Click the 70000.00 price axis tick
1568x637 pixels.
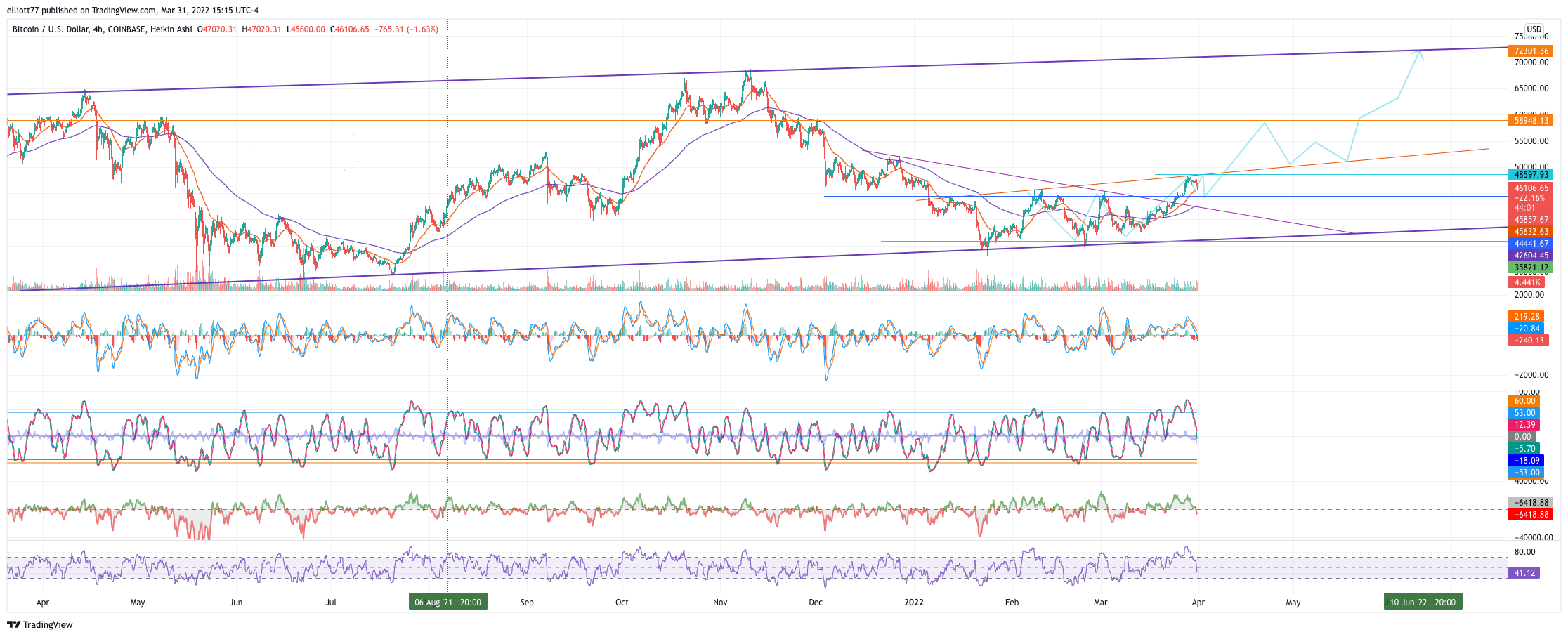(x=1531, y=63)
